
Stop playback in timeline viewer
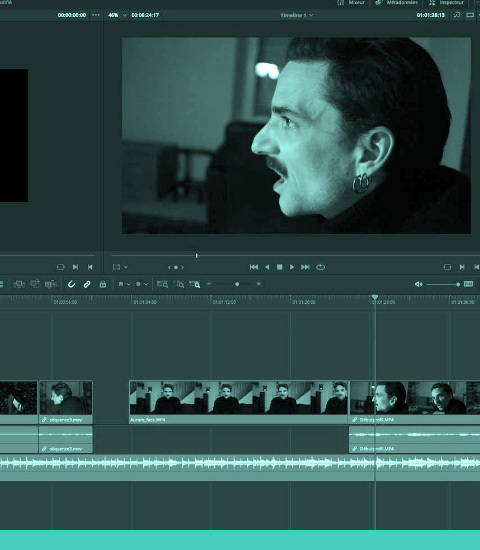click(280, 267)
